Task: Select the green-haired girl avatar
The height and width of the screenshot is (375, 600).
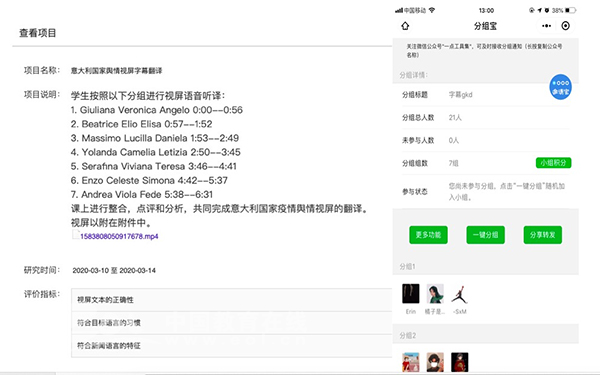Action: [x=435, y=293]
